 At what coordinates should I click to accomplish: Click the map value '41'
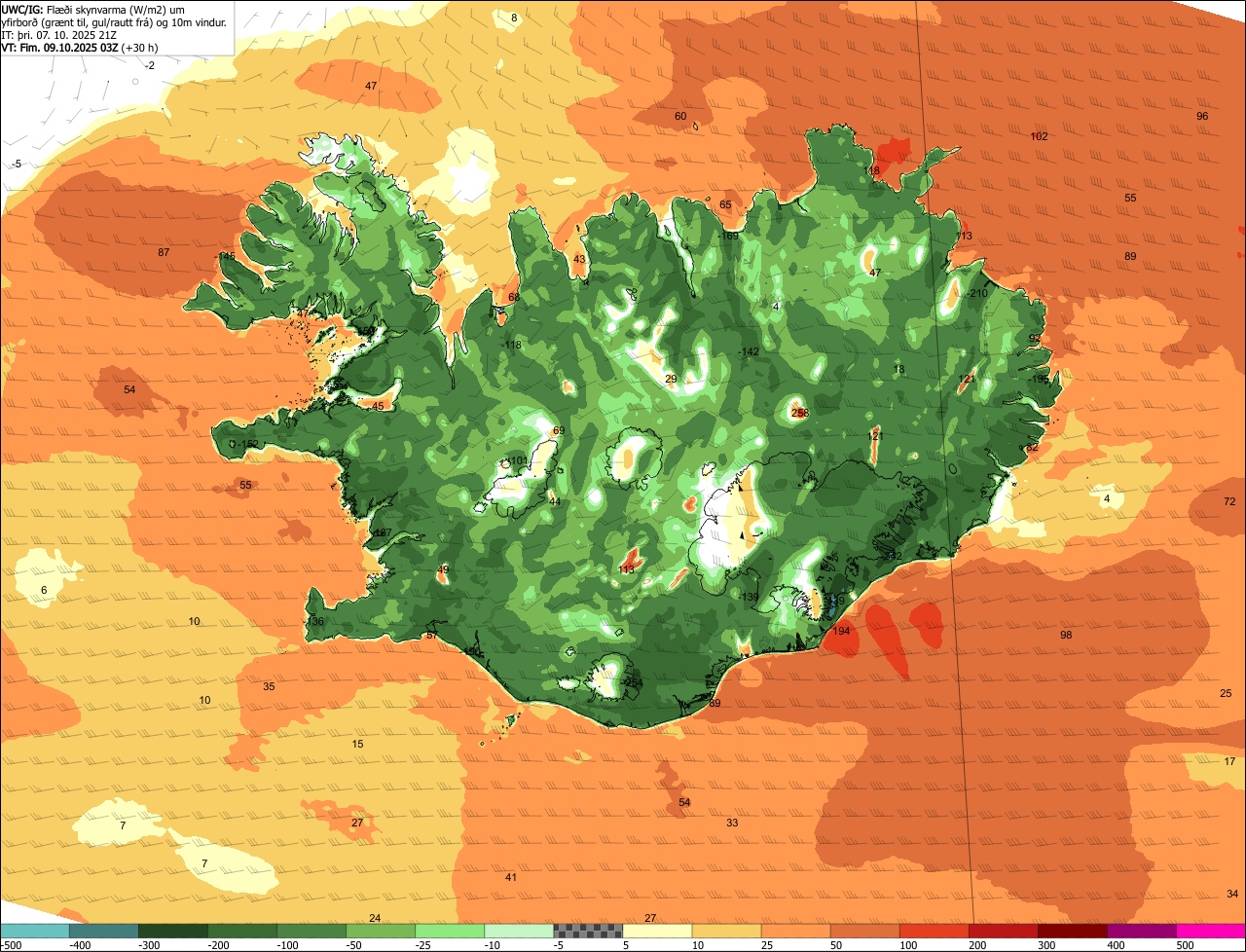[x=511, y=877]
